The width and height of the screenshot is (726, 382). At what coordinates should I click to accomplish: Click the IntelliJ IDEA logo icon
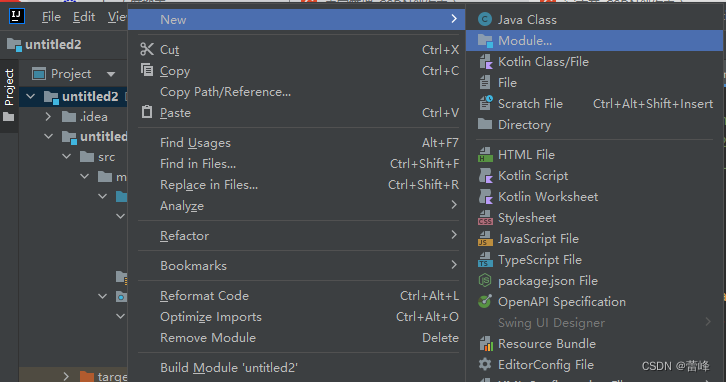[x=17, y=16]
